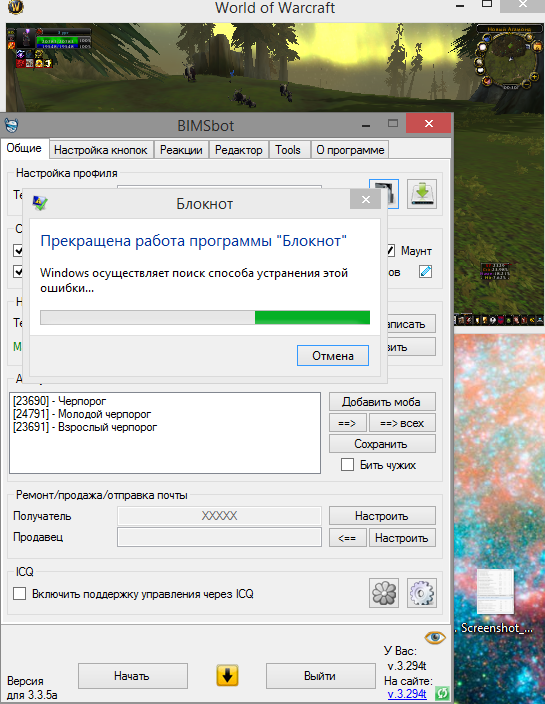Click the eye icon above version info
Screen dimensions: 545x704
click(x=435, y=637)
